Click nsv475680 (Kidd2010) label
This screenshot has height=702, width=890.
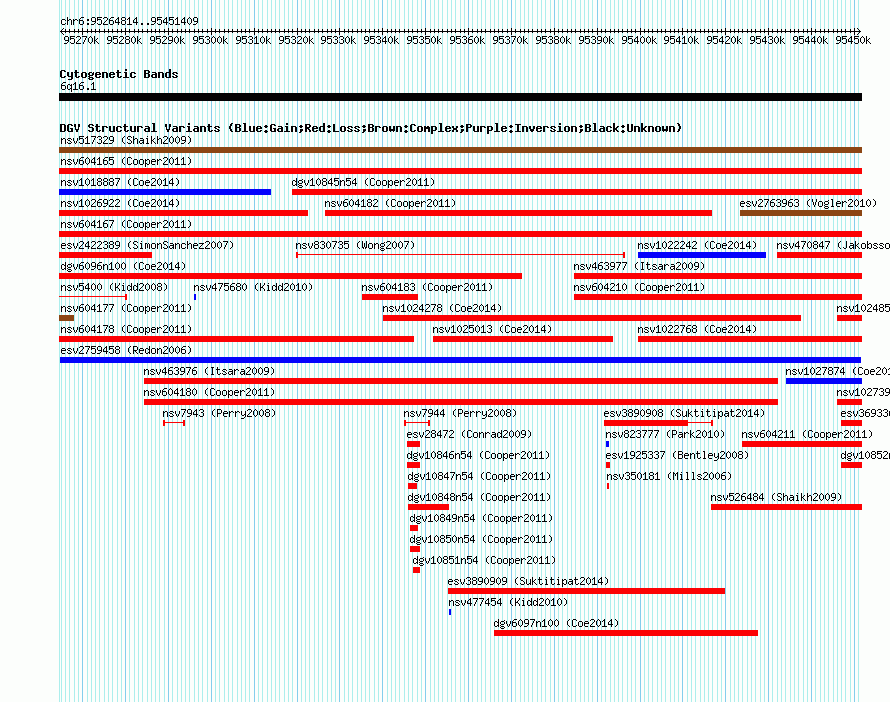tap(253, 287)
